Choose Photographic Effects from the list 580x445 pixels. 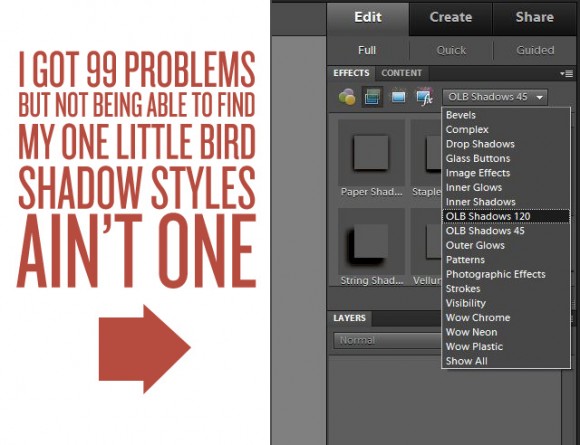click(506, 274)
